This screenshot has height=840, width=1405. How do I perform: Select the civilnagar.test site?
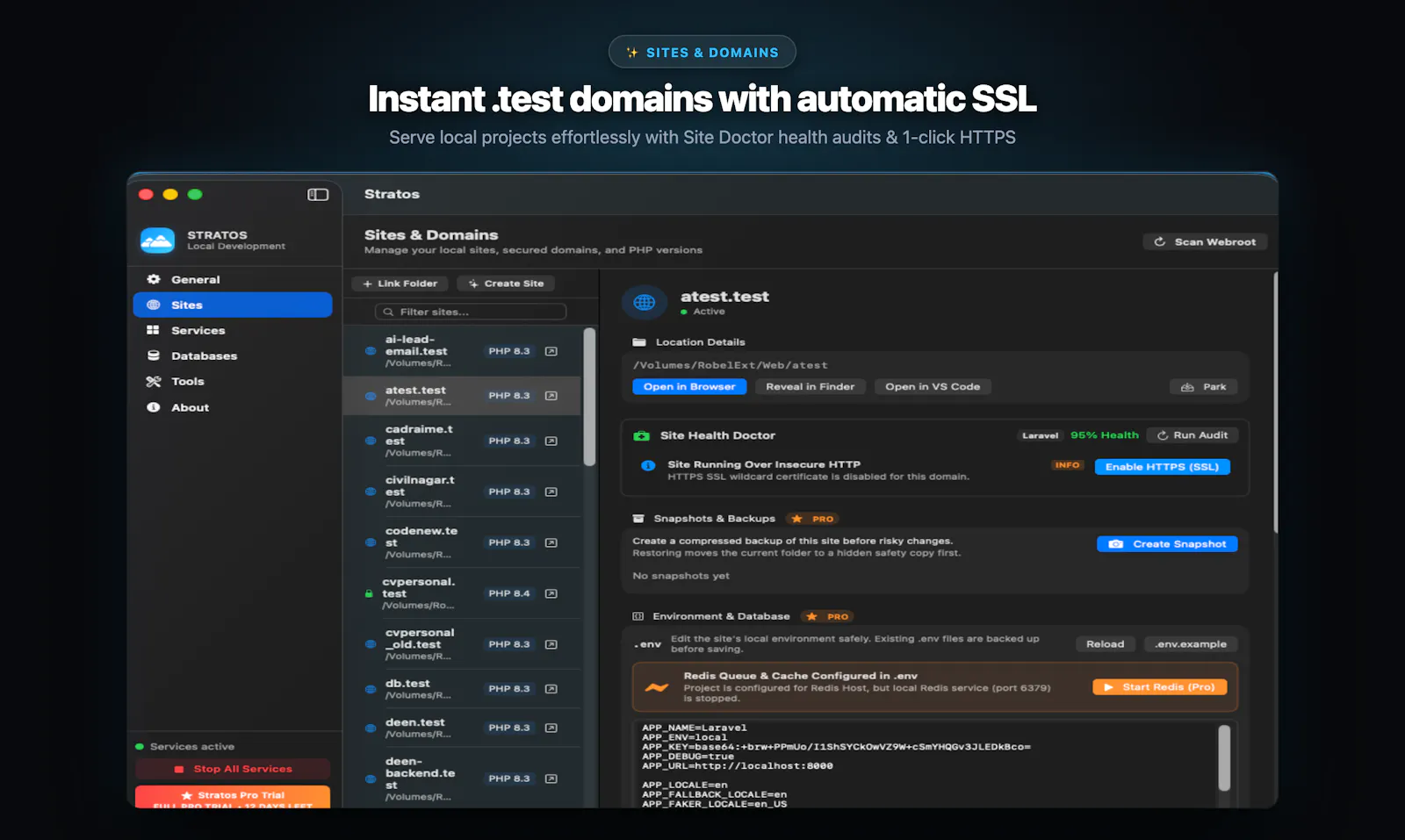462,492
